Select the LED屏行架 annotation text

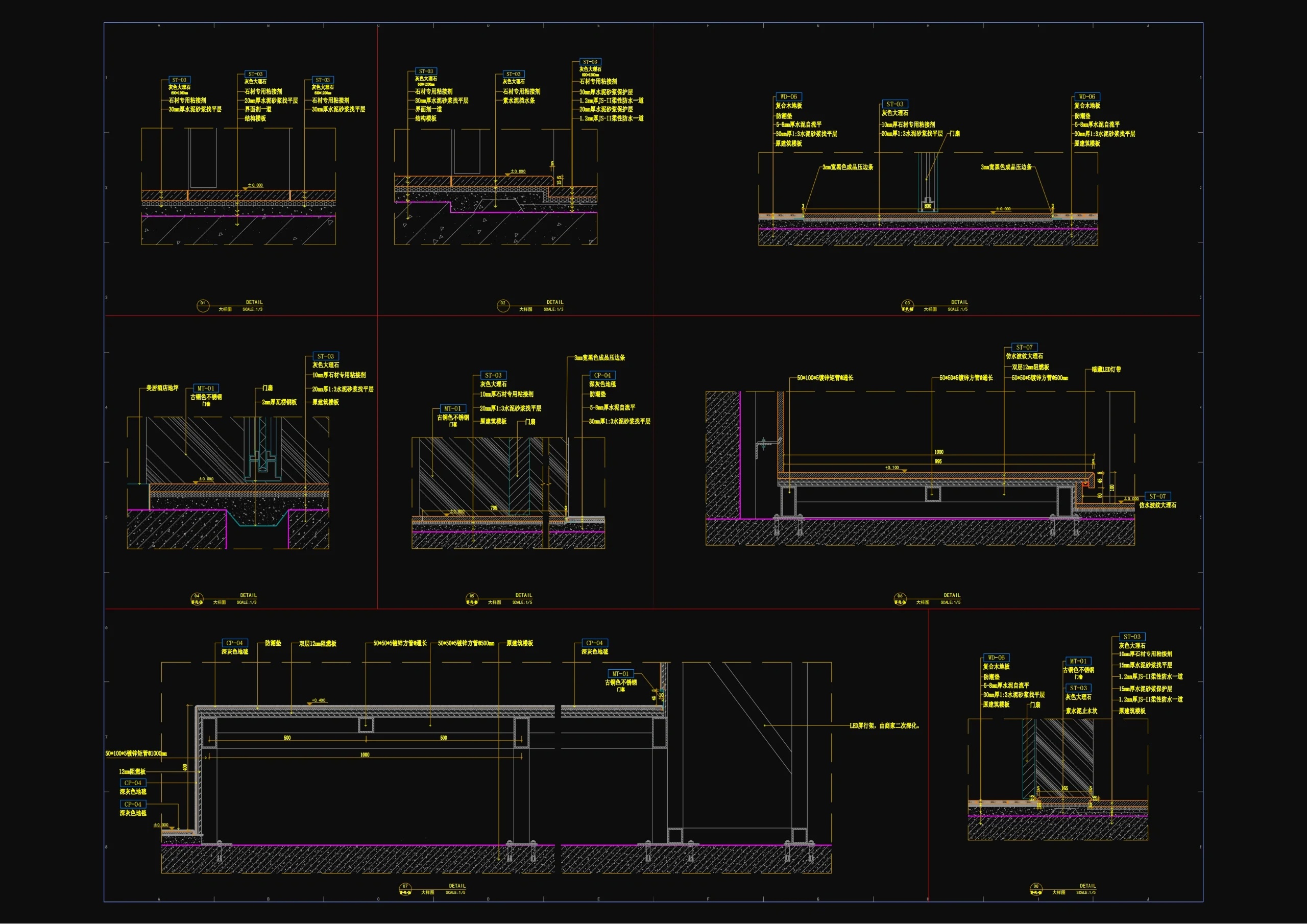point(885,726)
